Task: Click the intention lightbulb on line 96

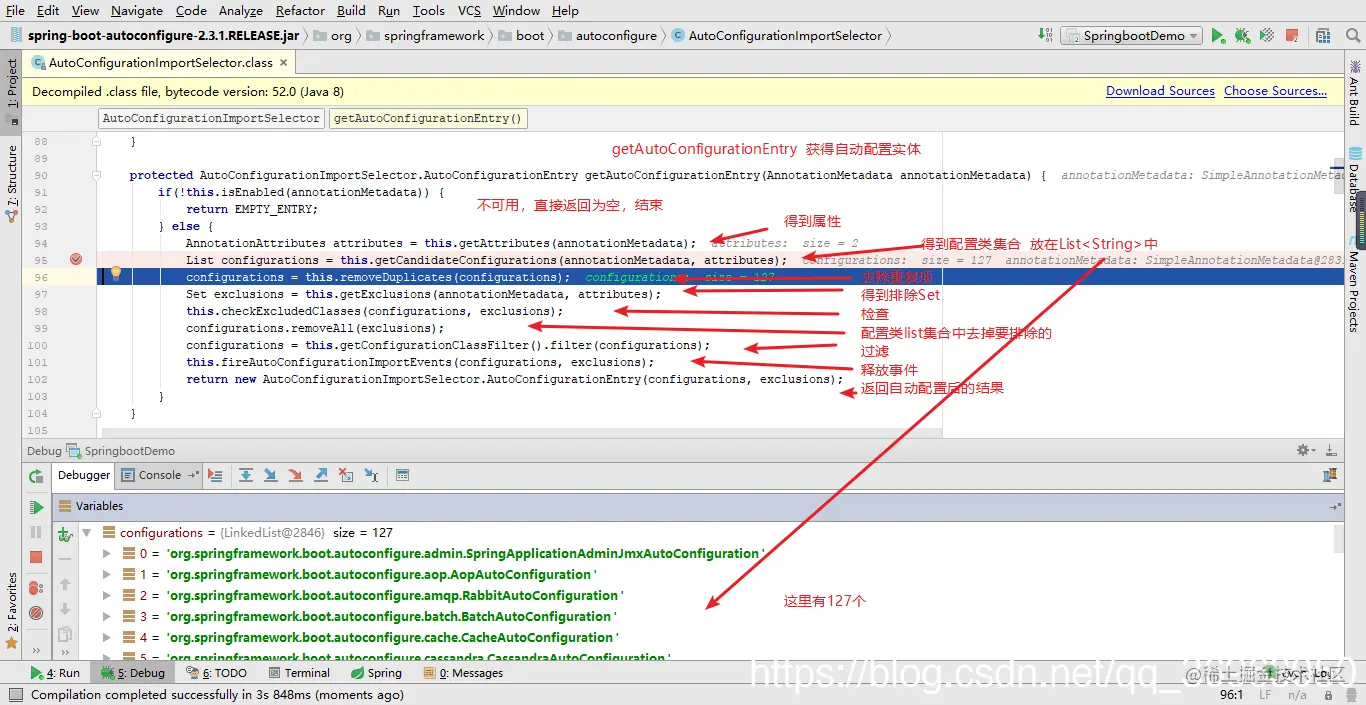Action: click(x=115, y=273)
